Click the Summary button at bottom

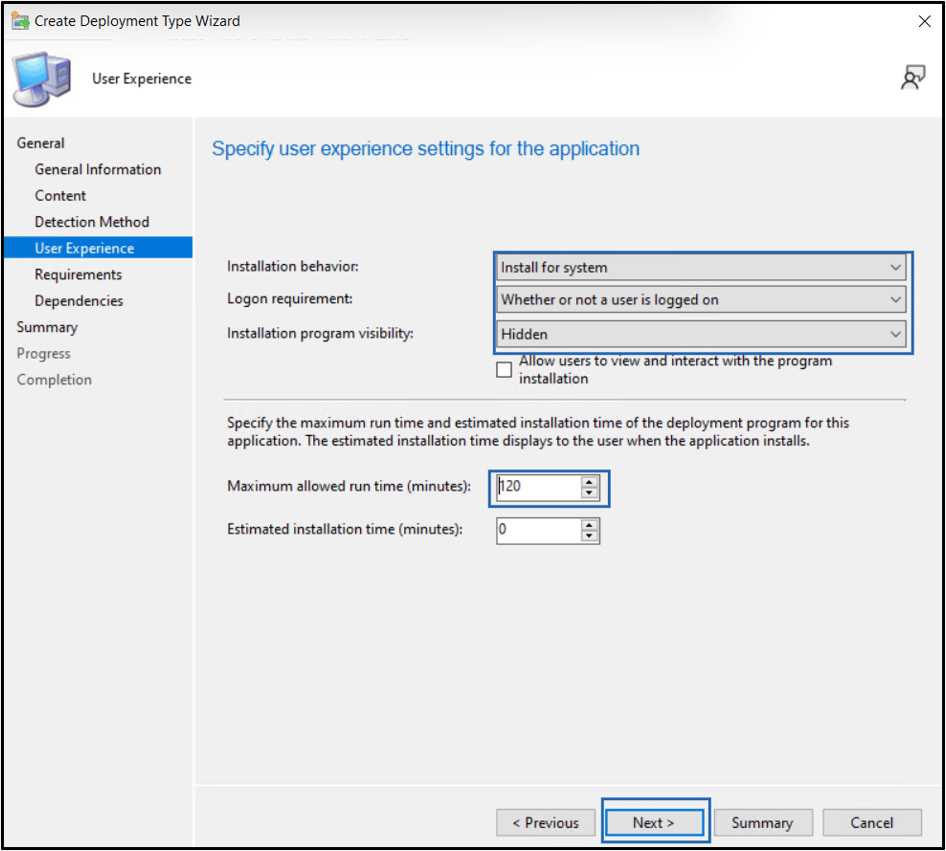click(x=763, y=823)
